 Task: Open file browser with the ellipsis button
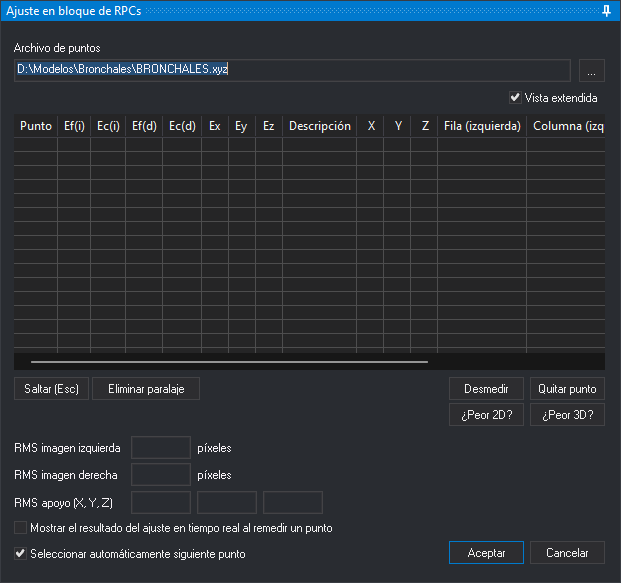coord(592,70)
